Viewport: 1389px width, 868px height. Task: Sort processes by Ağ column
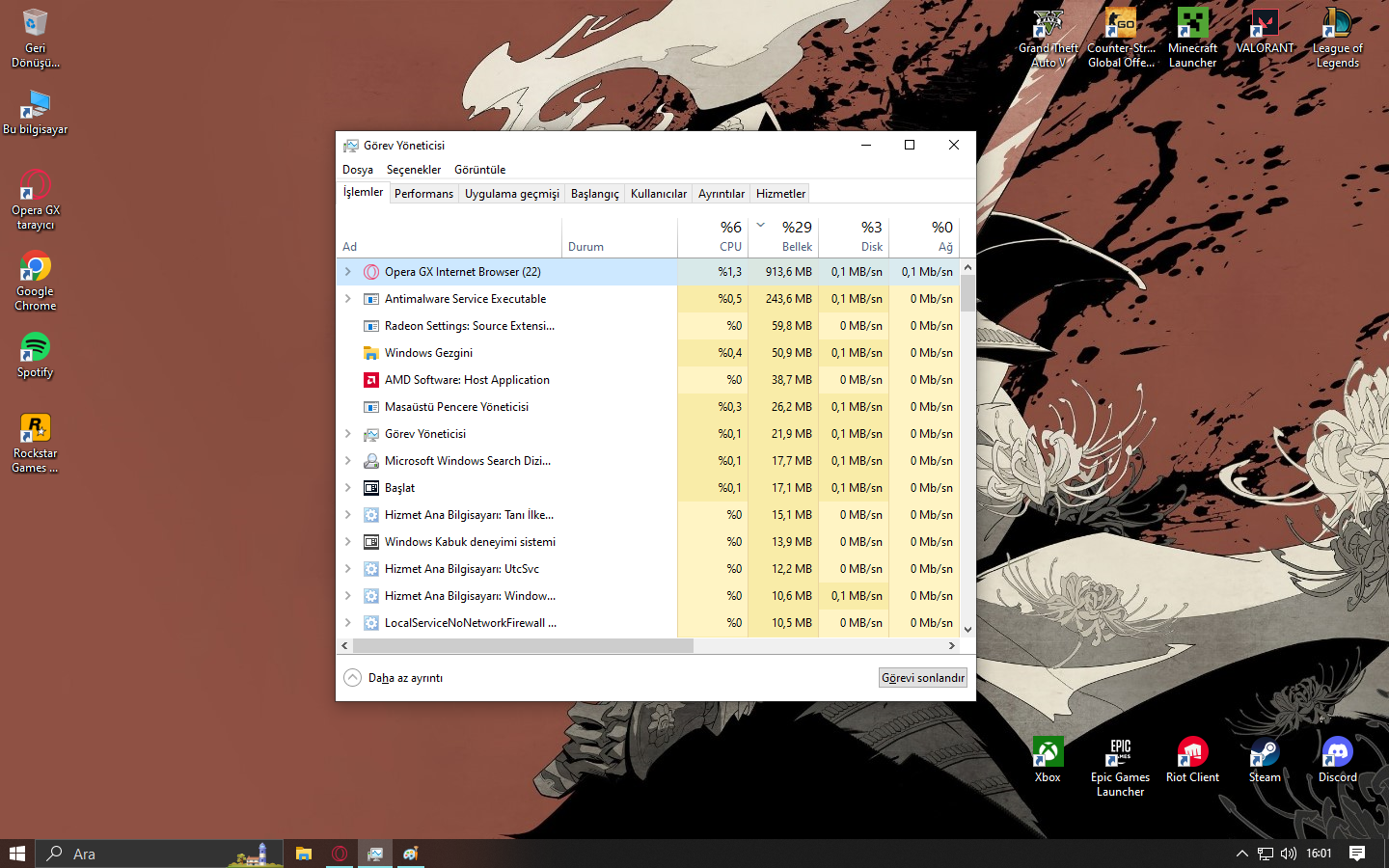point(924,236)
